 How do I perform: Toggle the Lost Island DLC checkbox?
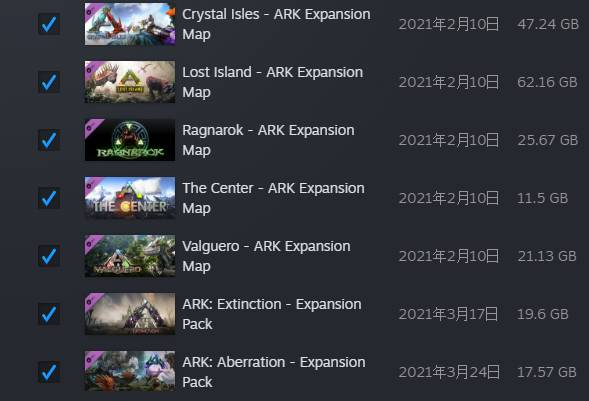(x=49, y=82)
